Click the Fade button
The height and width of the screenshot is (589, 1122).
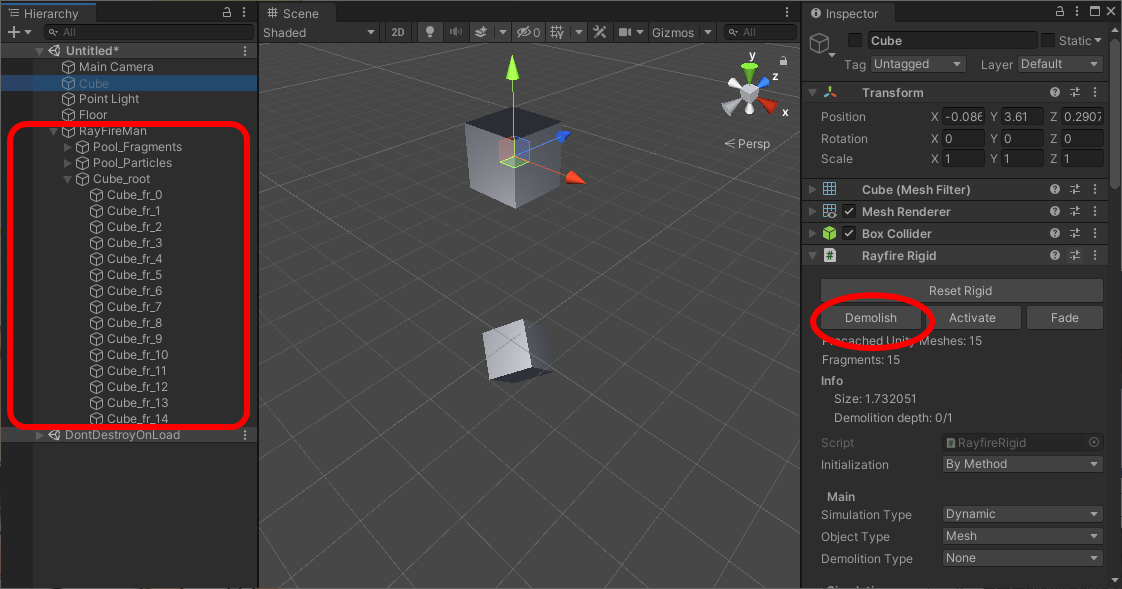[x=1065, y=318]
